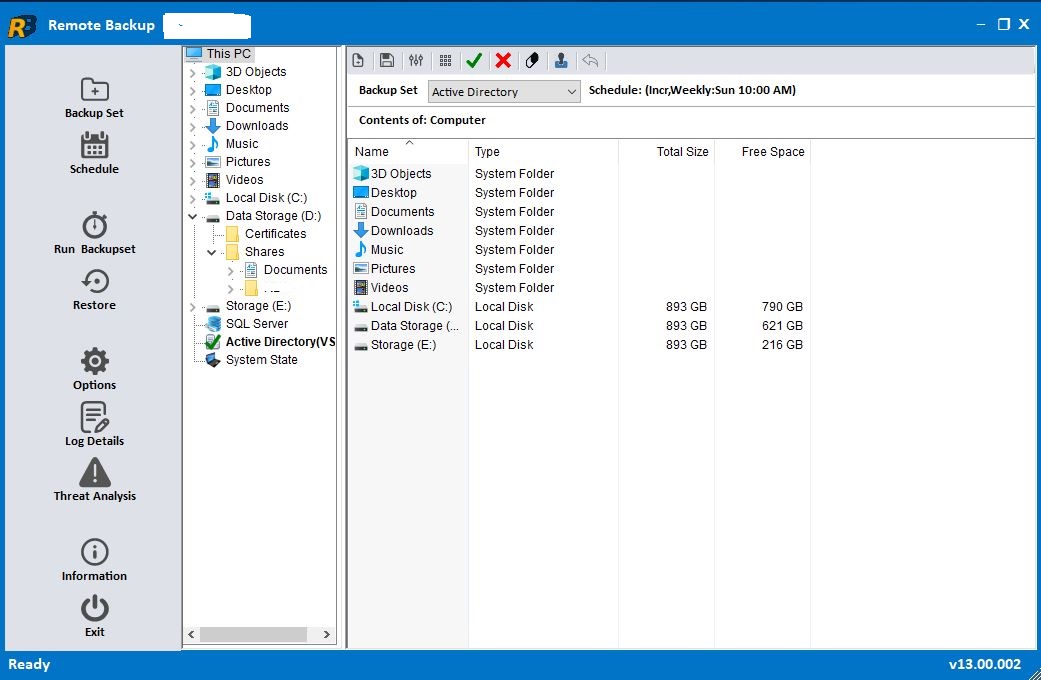The image size is (1041, 680).
Task: Sort by the Name column header
Action: pyautogui.click(x=408, y=151)
